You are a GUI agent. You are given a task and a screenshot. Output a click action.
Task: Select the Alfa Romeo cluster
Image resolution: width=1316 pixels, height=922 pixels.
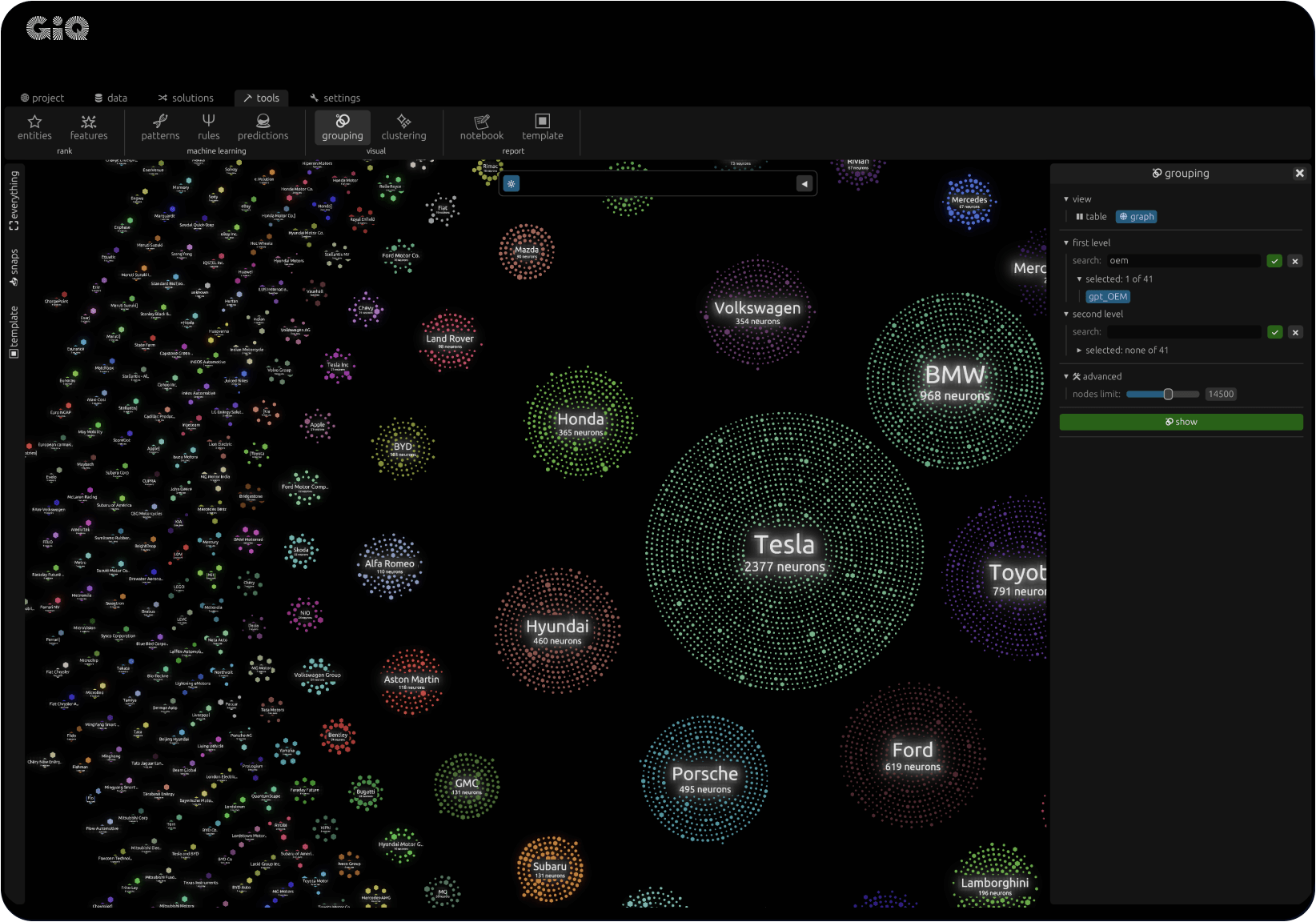390,567
